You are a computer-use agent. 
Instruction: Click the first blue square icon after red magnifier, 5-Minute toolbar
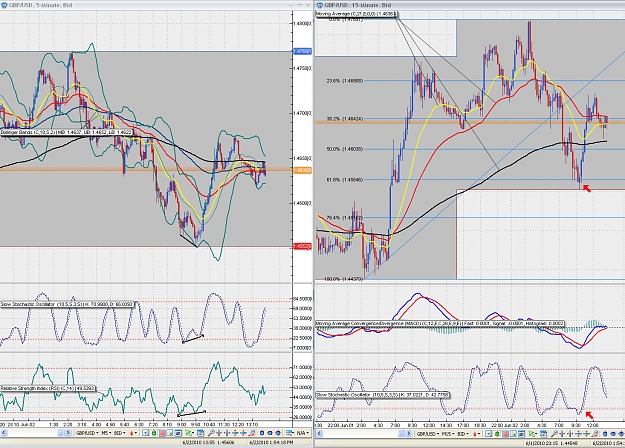(x=262, y=433)
